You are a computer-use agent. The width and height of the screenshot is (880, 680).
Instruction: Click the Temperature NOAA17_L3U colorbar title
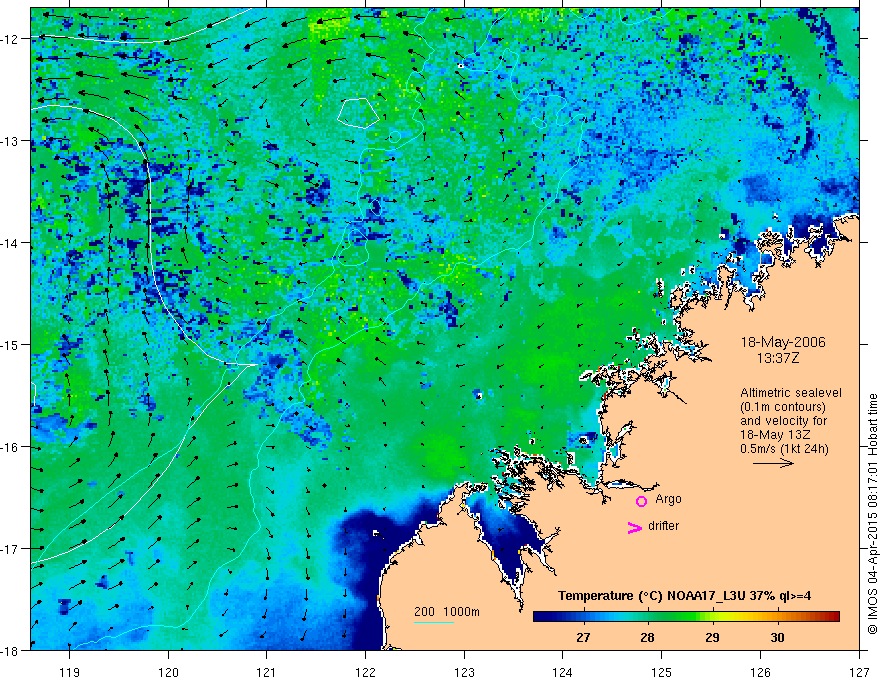point(684,596)
